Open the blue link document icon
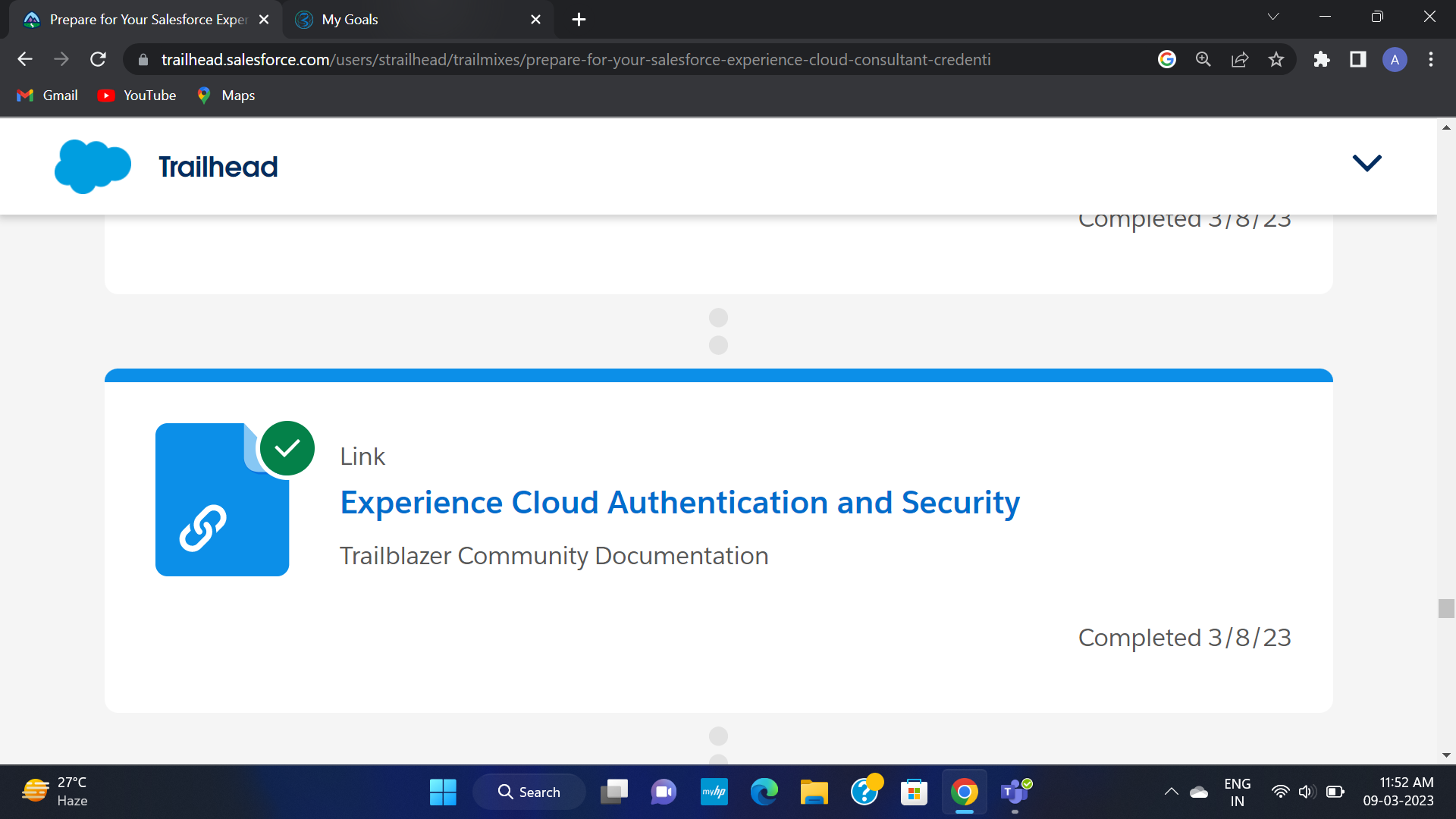 pos(221,500)
